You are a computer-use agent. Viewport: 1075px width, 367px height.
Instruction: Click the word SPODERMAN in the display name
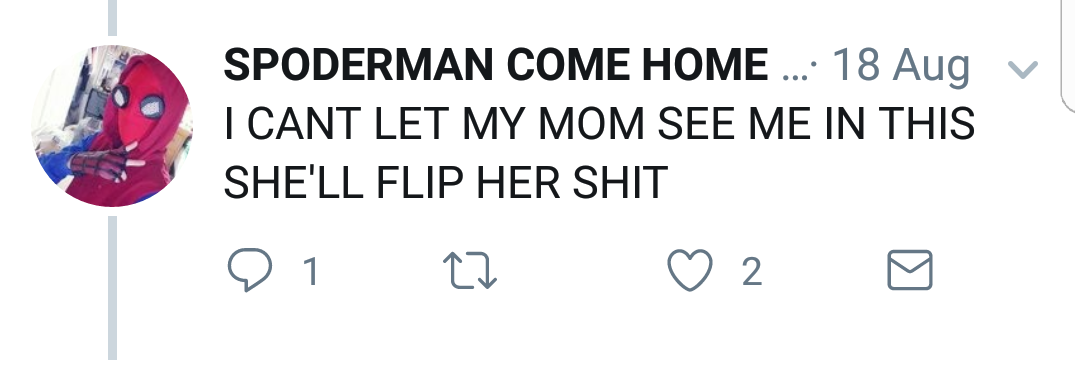point(359,65)
